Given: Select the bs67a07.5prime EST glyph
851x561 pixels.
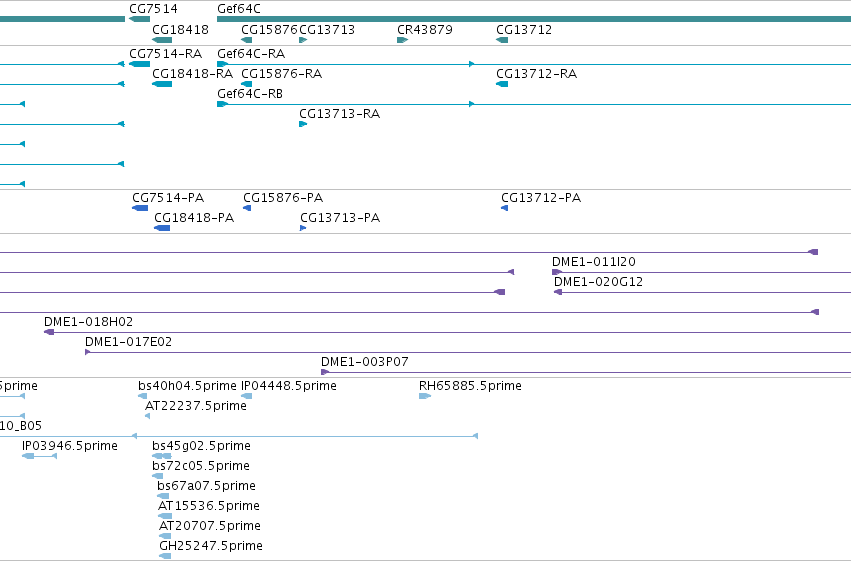Looking at the screenshot, I should pyautogui.click(x=163, y=496).
